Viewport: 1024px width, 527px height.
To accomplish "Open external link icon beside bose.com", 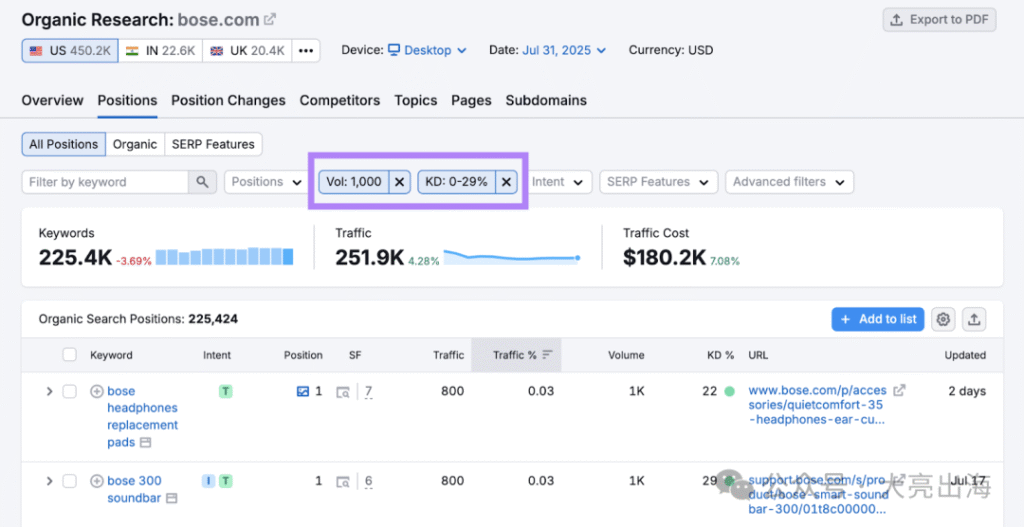I will [x=270, y=20].
